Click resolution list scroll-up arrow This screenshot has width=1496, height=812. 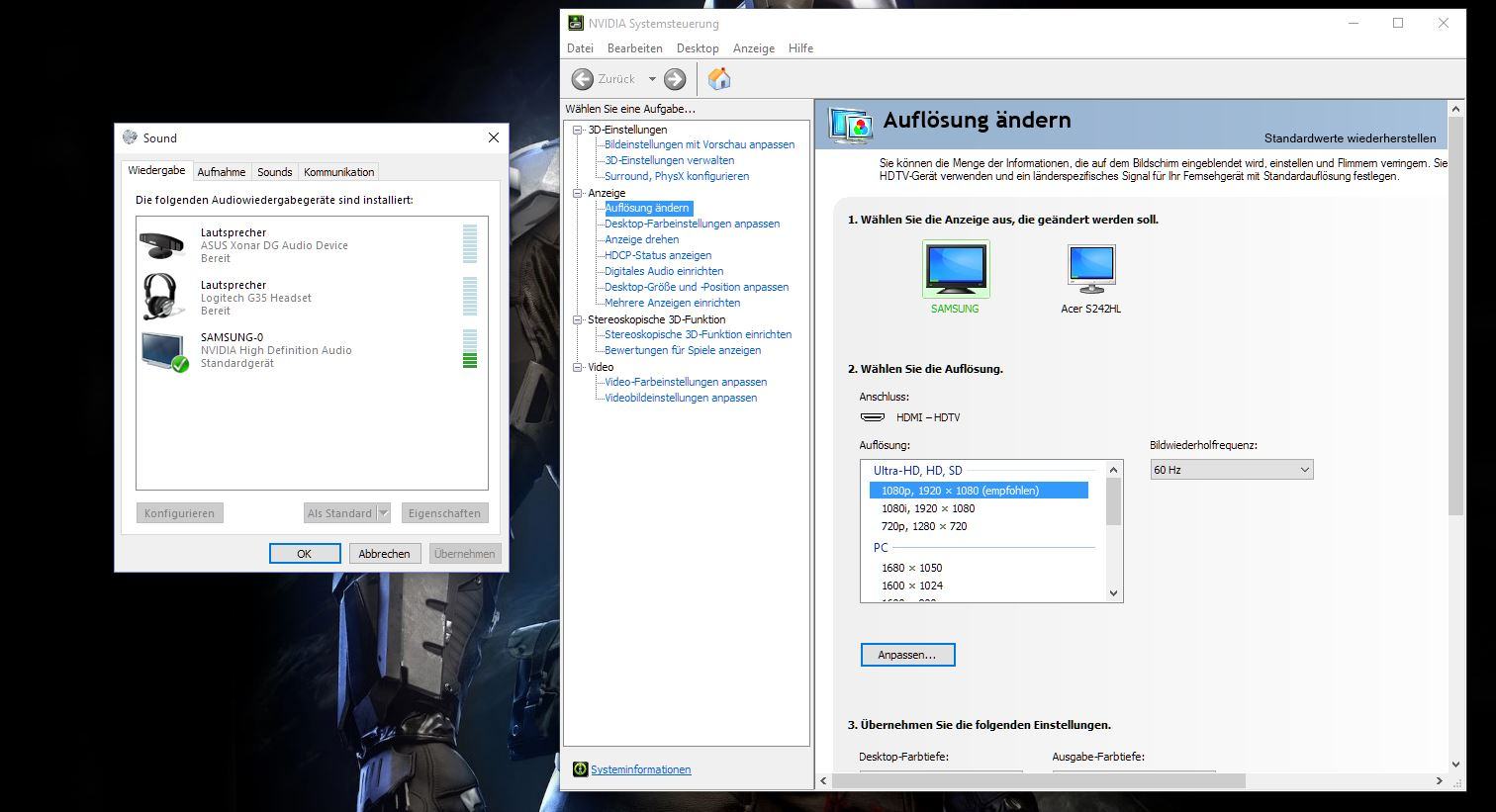[x=1113, y=470]
